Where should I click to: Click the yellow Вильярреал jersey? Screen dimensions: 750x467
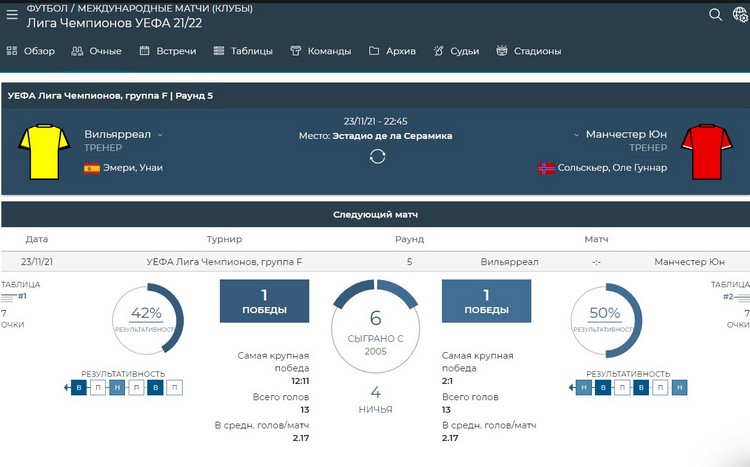(x=44, y=152)
